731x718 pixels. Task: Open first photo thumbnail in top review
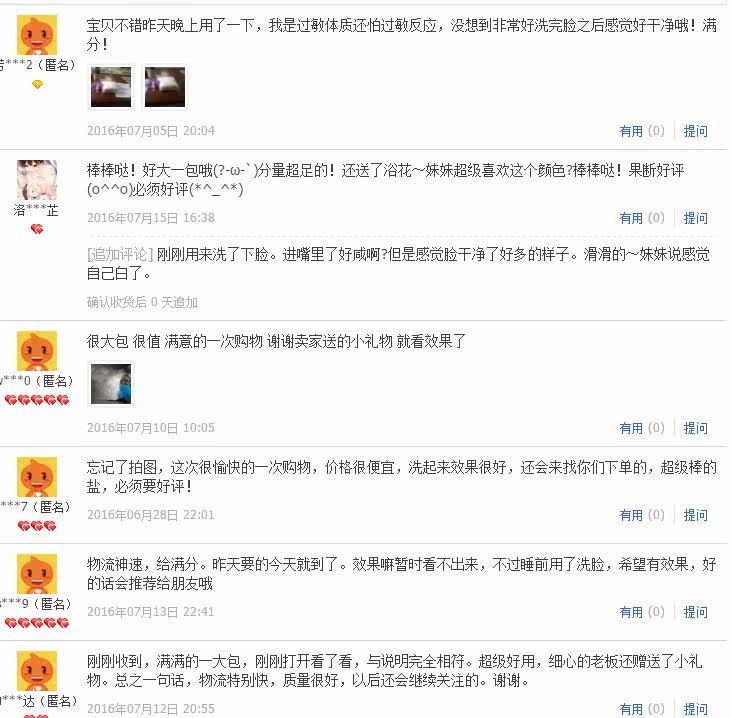pyautogui.click(x=111, y=87)
